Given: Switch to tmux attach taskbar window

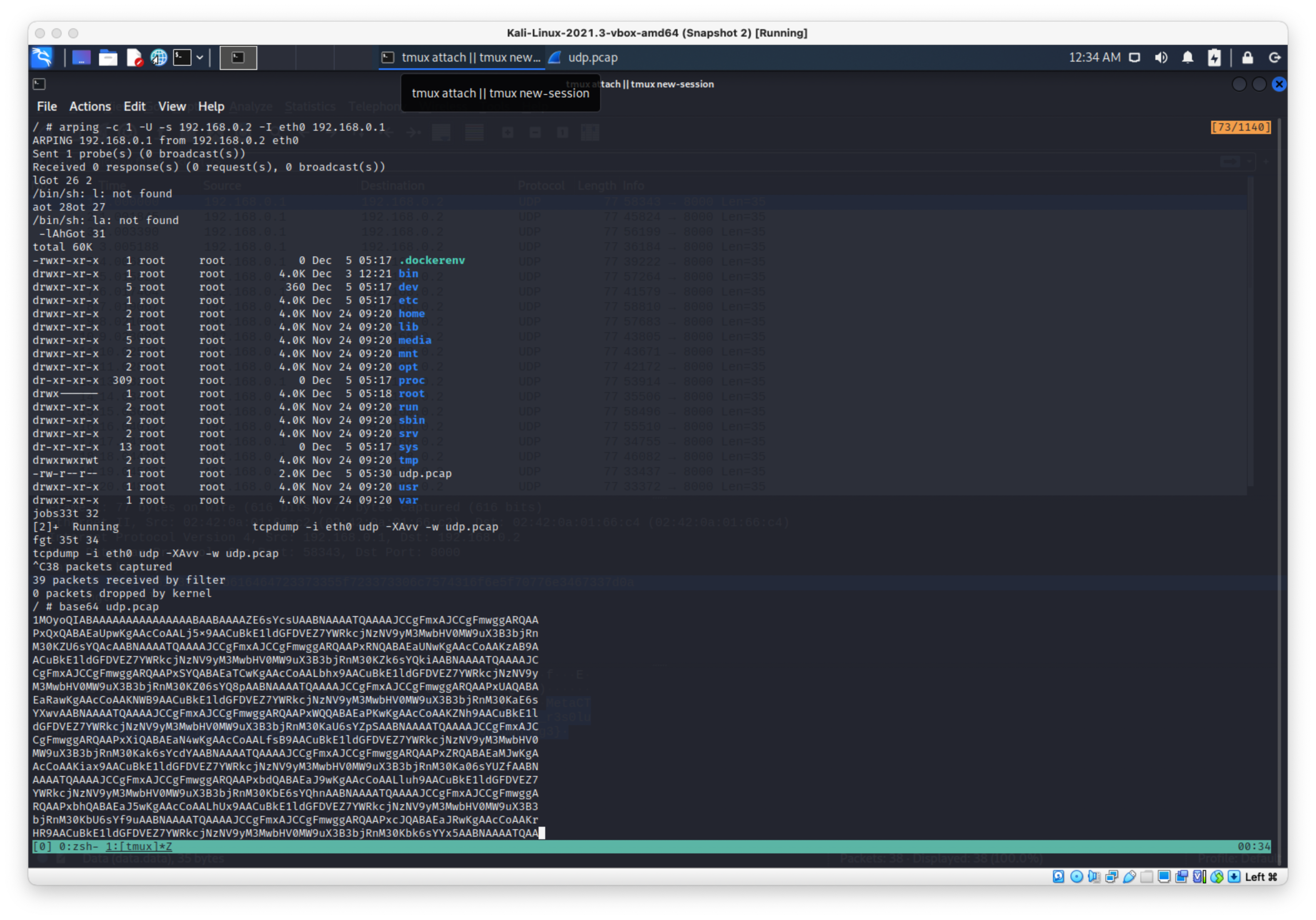Looking at the screenshot, I should coord(462,57).
